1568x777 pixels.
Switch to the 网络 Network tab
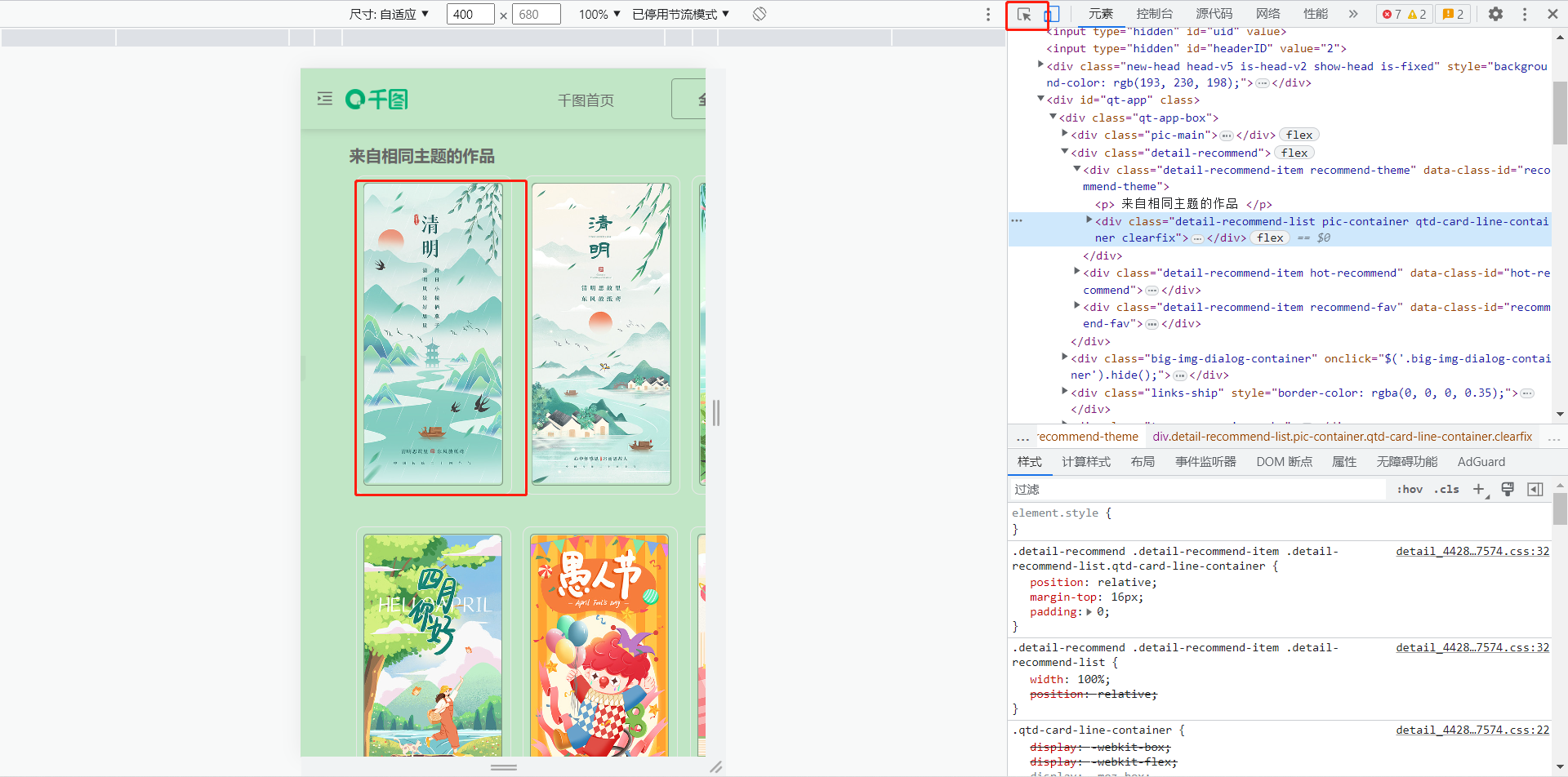[1268, 14]
